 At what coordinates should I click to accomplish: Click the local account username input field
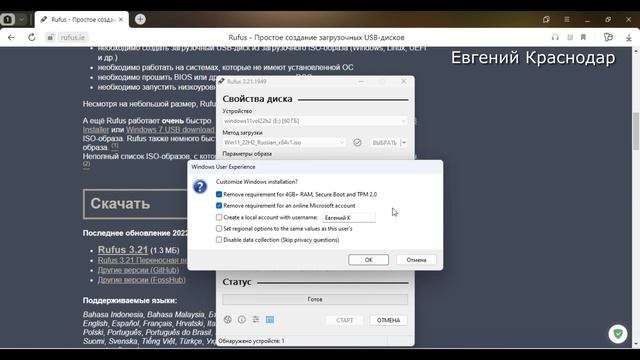tap(349, 218)
